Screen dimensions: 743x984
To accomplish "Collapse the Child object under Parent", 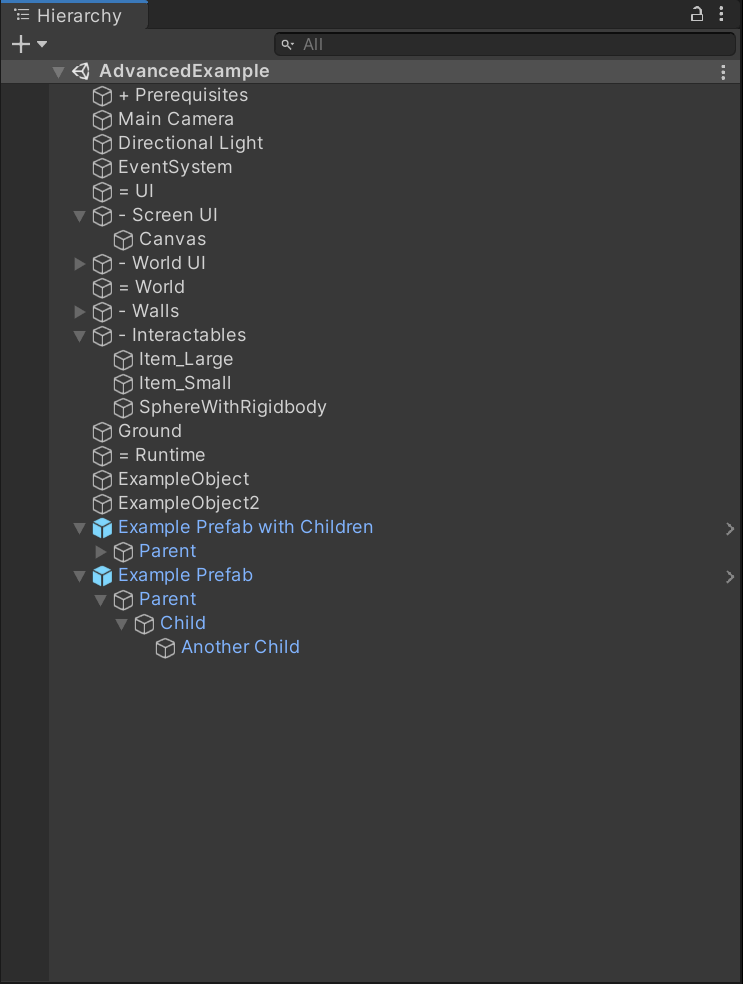I will point(122,623).
